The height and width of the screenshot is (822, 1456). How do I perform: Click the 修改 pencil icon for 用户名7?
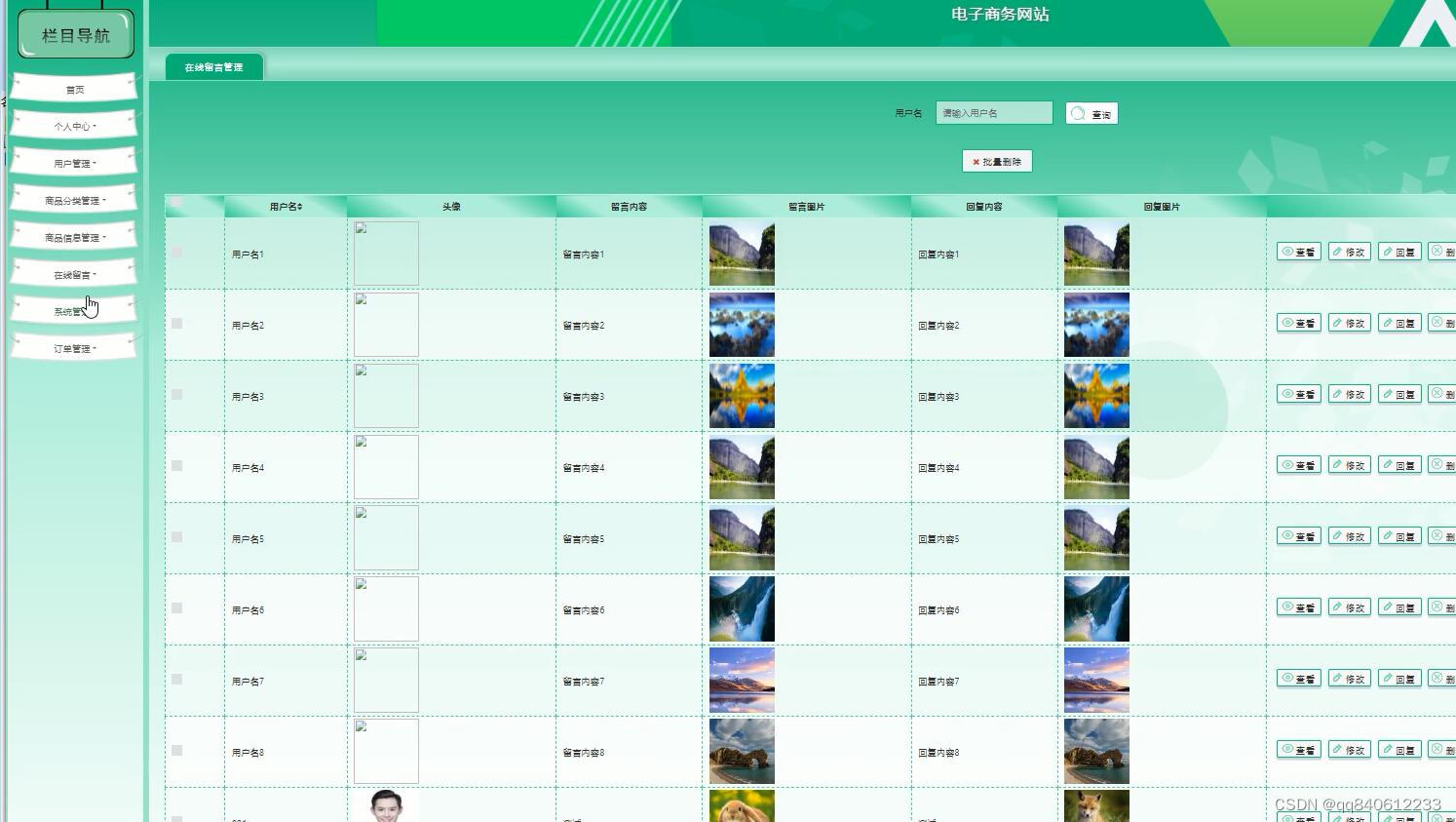tap(1339, 678)
